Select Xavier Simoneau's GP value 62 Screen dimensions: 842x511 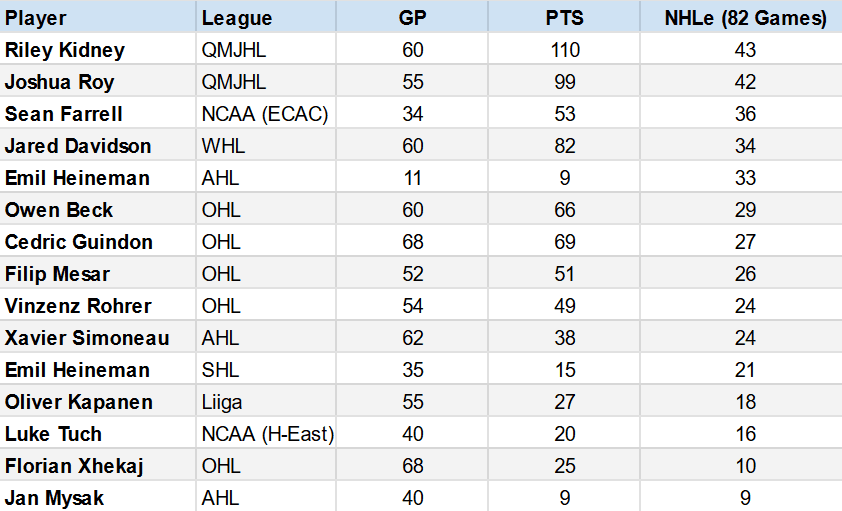coord(412,337)
